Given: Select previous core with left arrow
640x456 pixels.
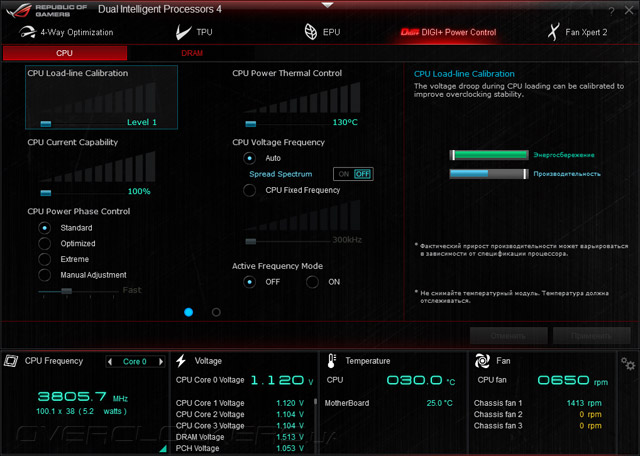Looking at the screenshot, I should click(x=110, y=362).
